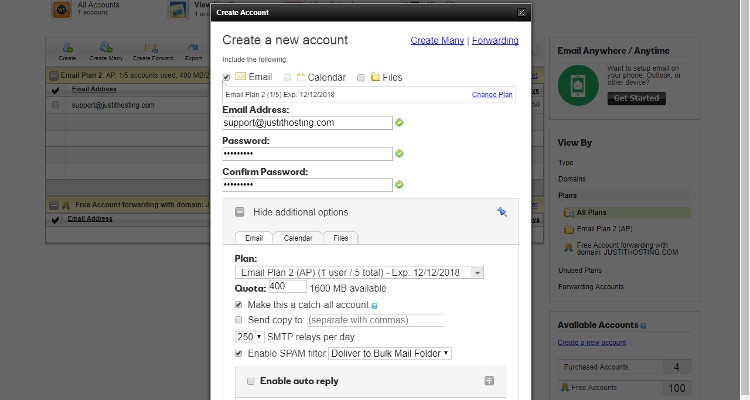Click Available Accounts help icon
This screenshot has height=400, width=750.
(643, 326)
